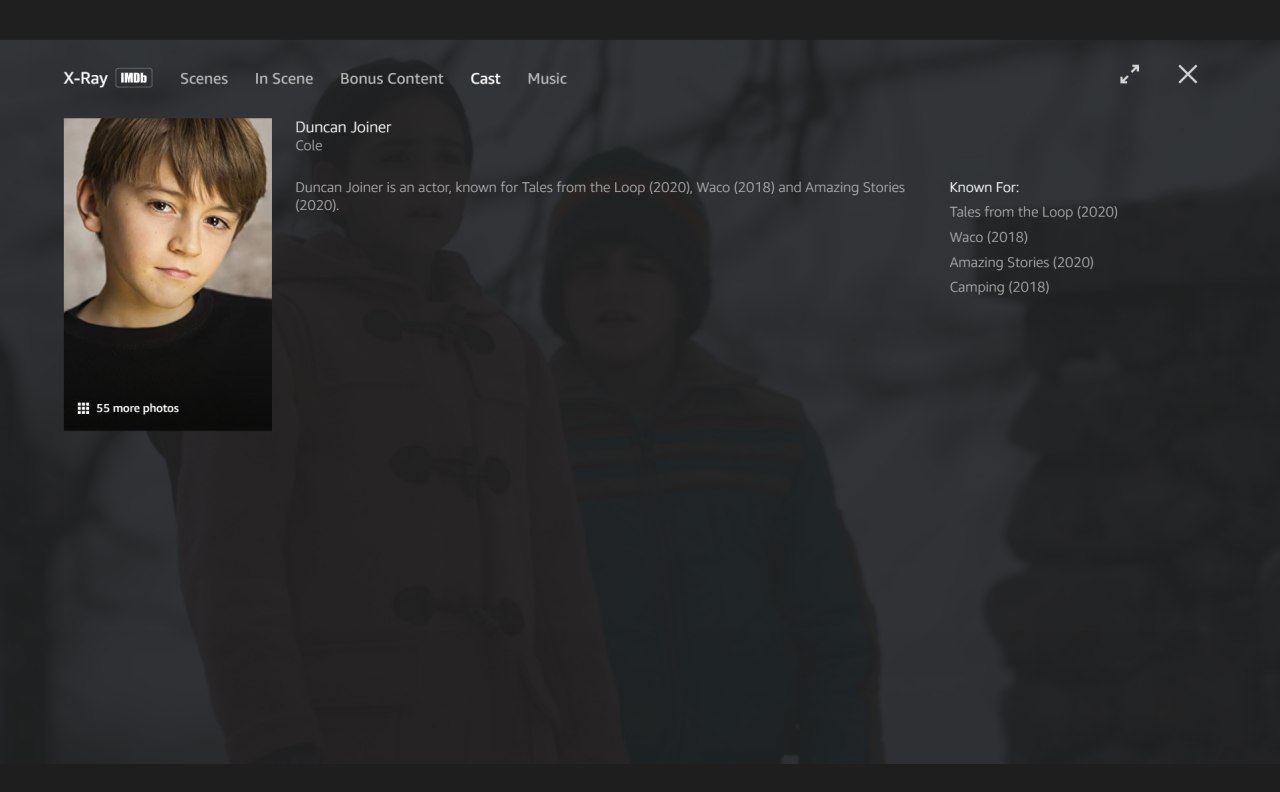Open the Scenes tab
Image resolution: width=1280 pixels, height=792 pixels.
pyautogui.click(x=204, y=78)
